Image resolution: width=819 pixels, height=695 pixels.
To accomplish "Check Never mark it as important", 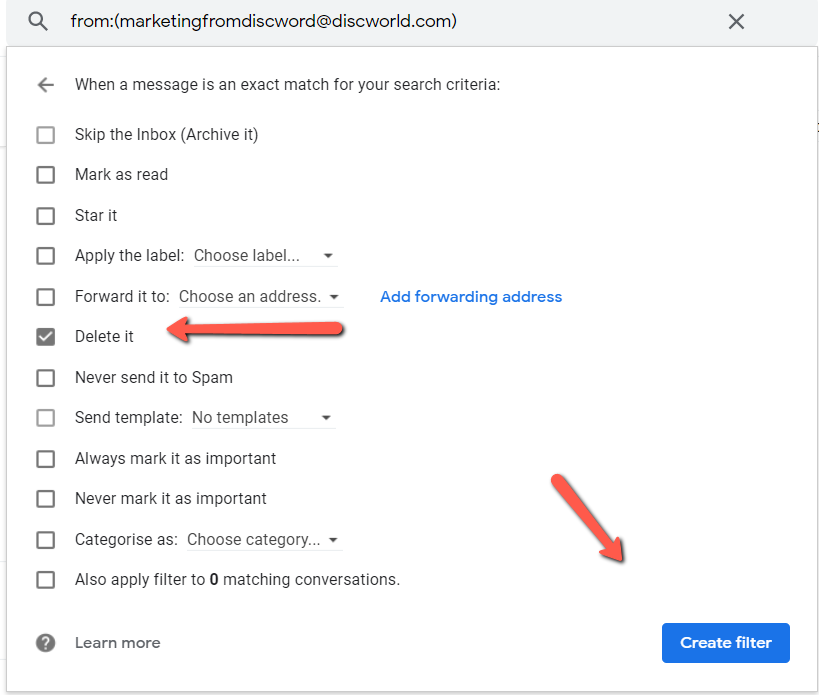I will (45, 499).
